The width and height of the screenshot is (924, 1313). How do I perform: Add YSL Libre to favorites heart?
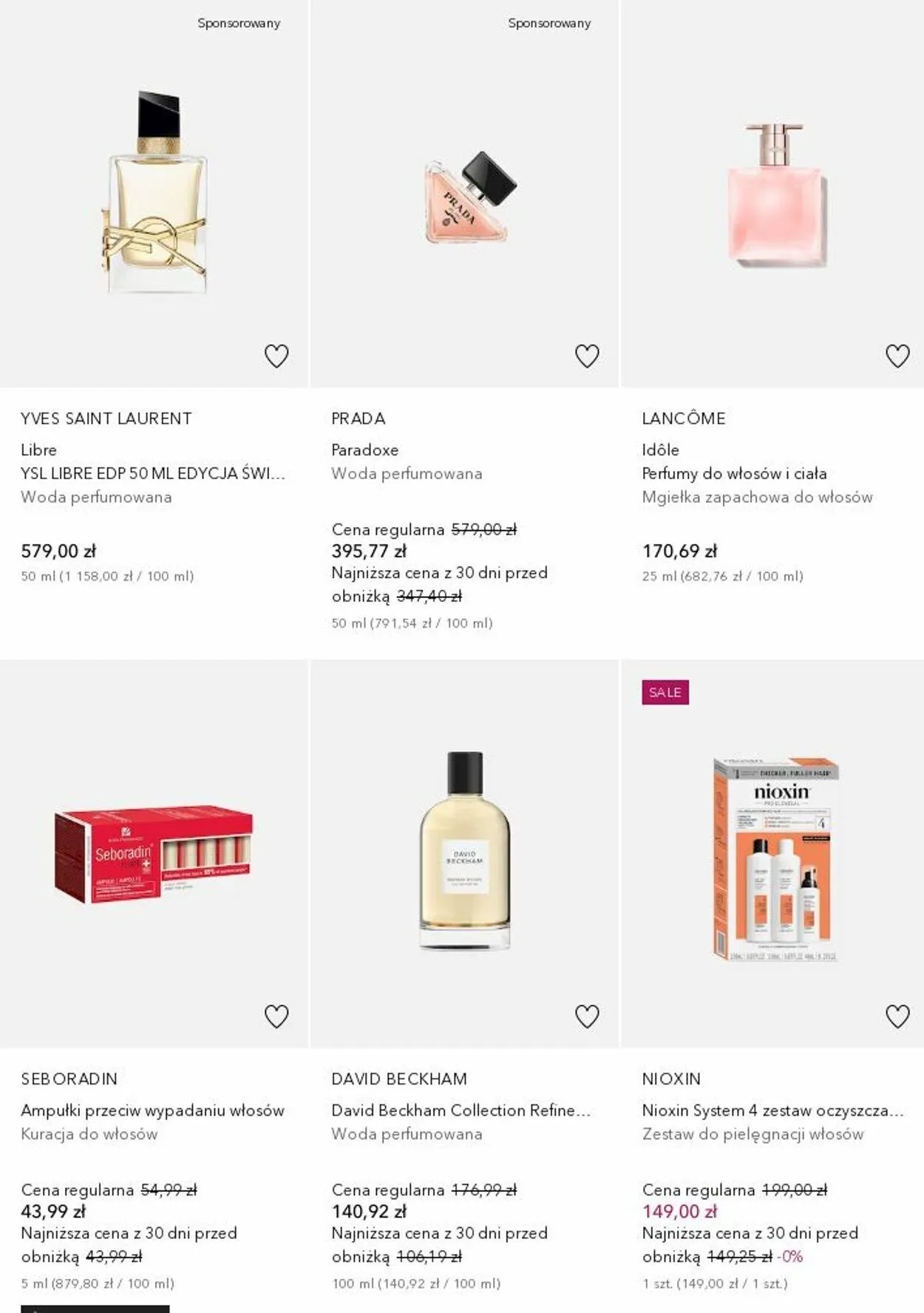click(276, 356)
